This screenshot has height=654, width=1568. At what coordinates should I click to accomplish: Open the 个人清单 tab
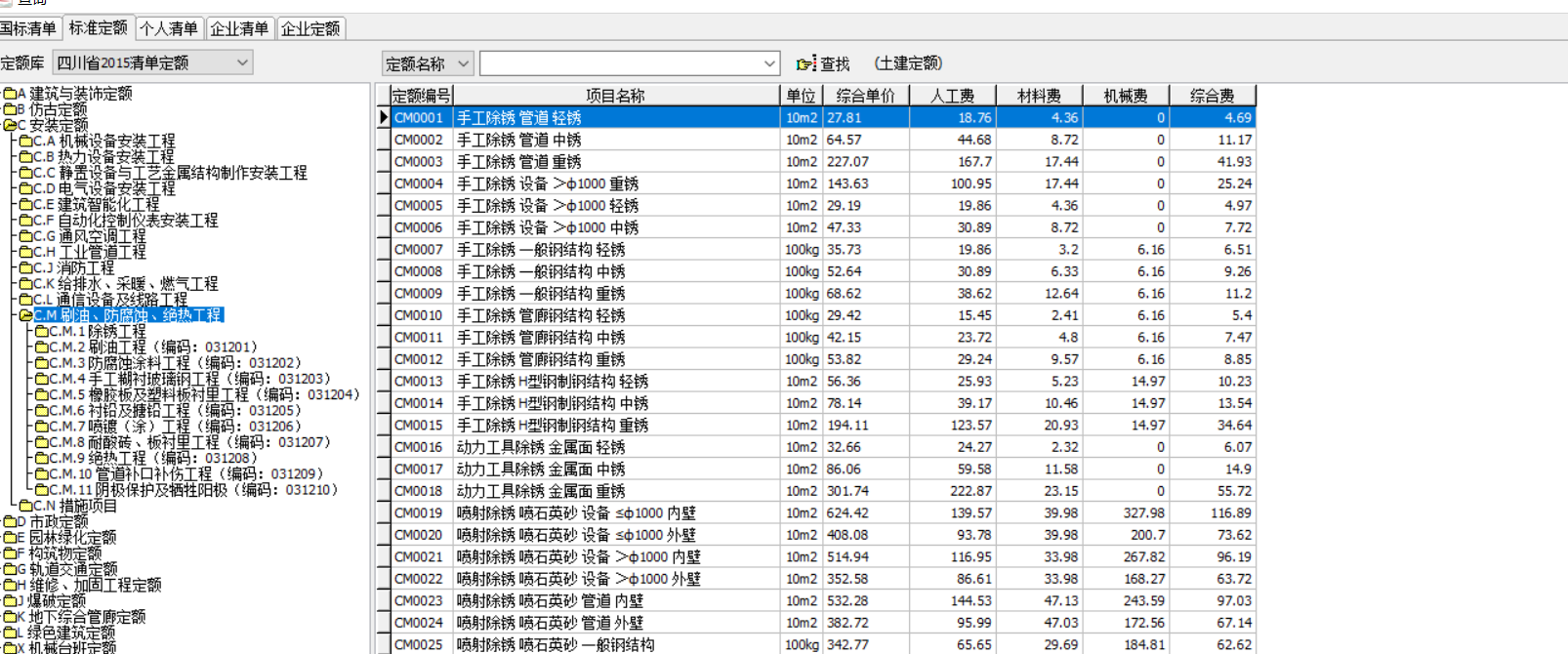point(170,28)
